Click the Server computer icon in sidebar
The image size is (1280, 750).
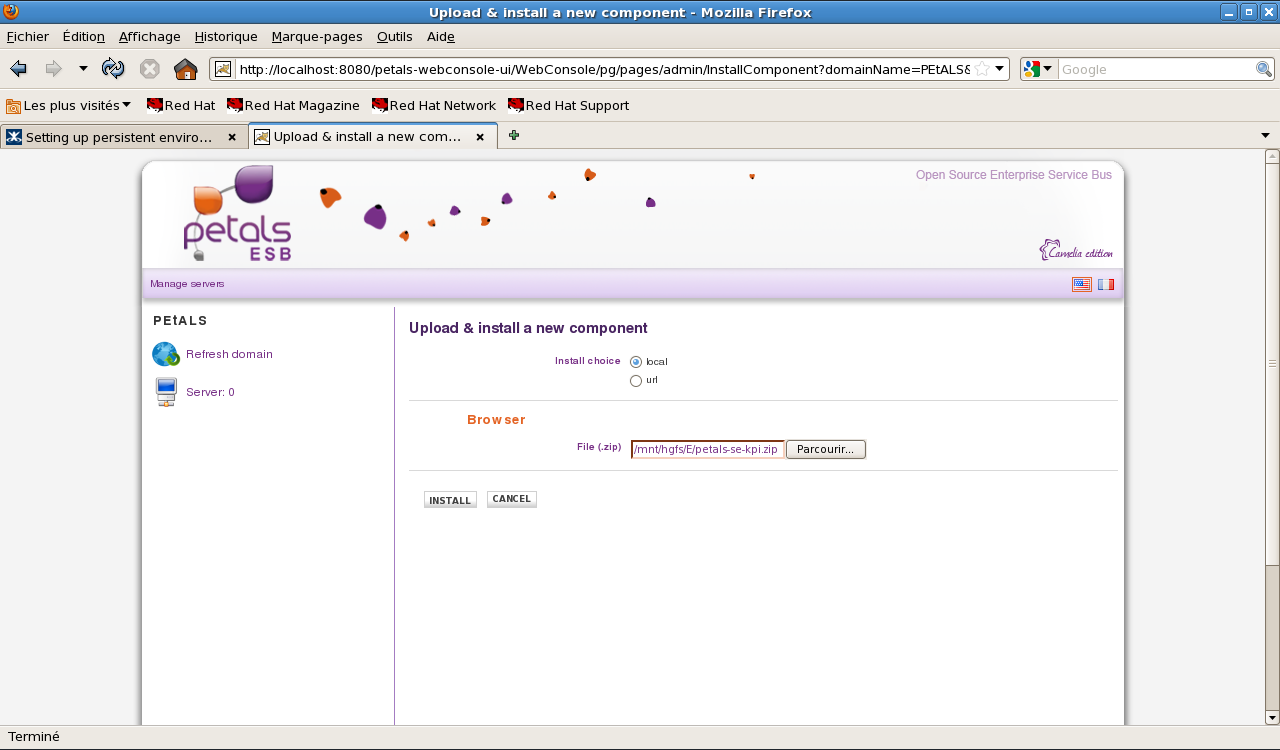166,392
